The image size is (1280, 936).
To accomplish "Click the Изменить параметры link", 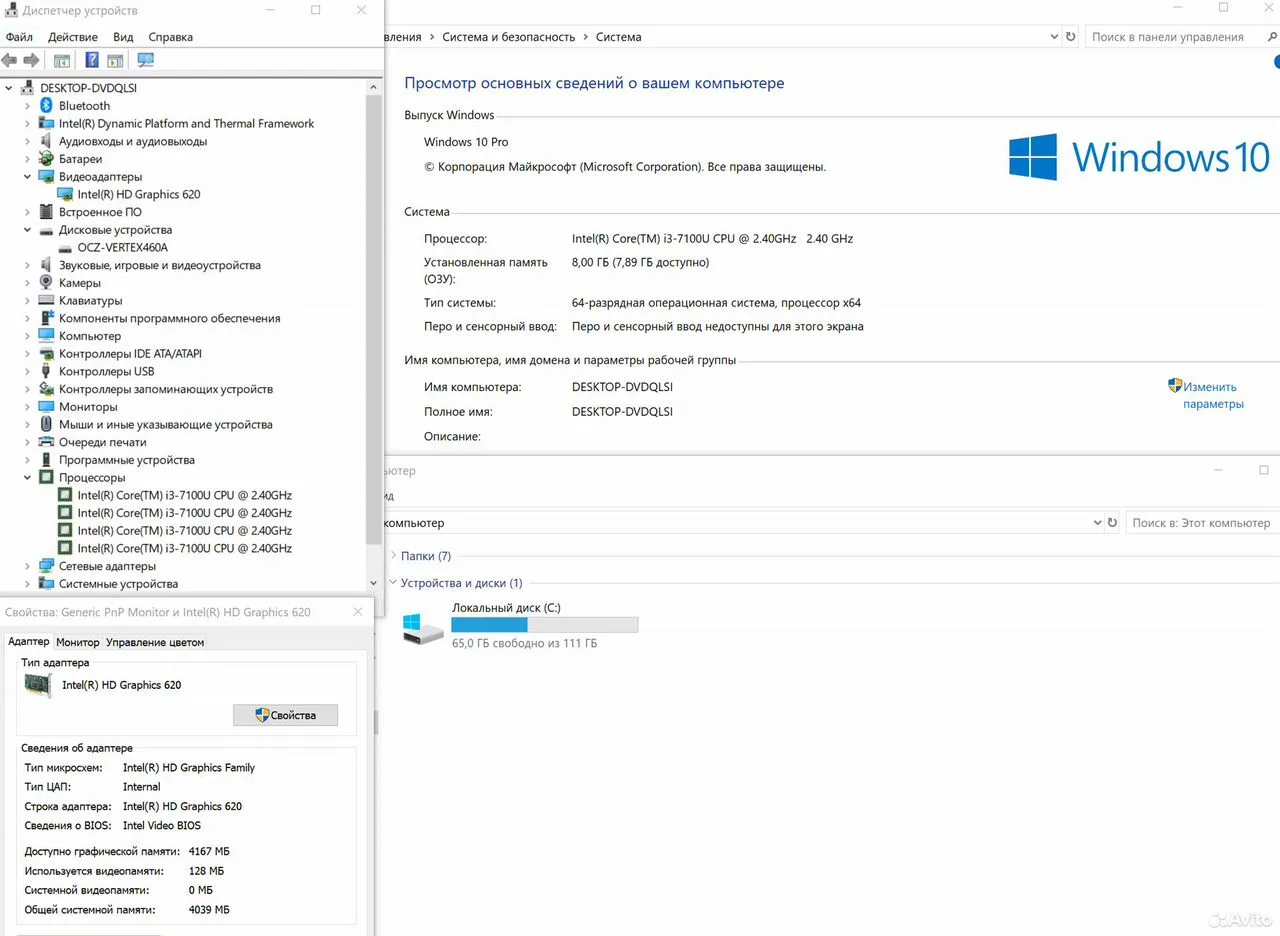I will [1212, 395].
